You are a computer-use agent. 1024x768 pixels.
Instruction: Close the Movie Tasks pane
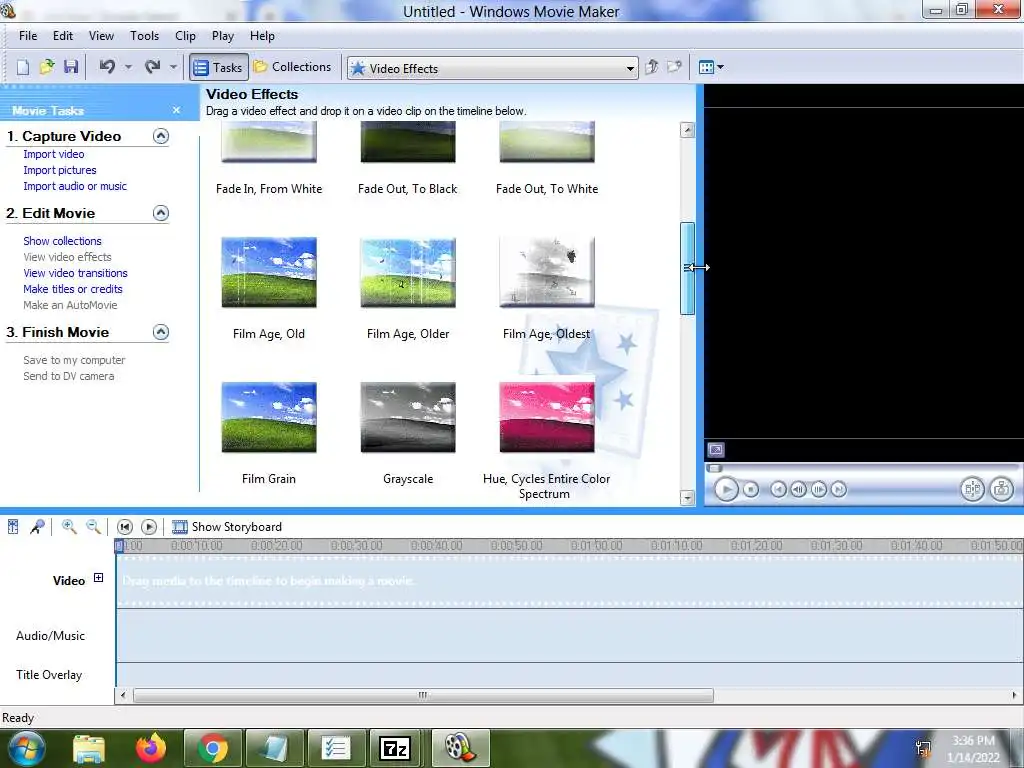[x=176, y=110]
